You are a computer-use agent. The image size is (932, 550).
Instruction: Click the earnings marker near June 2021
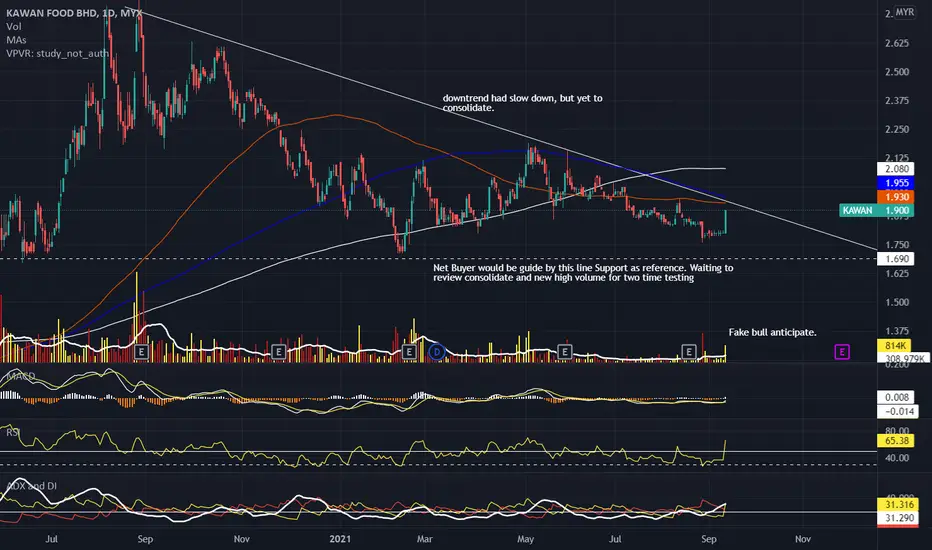click(565, 352)
